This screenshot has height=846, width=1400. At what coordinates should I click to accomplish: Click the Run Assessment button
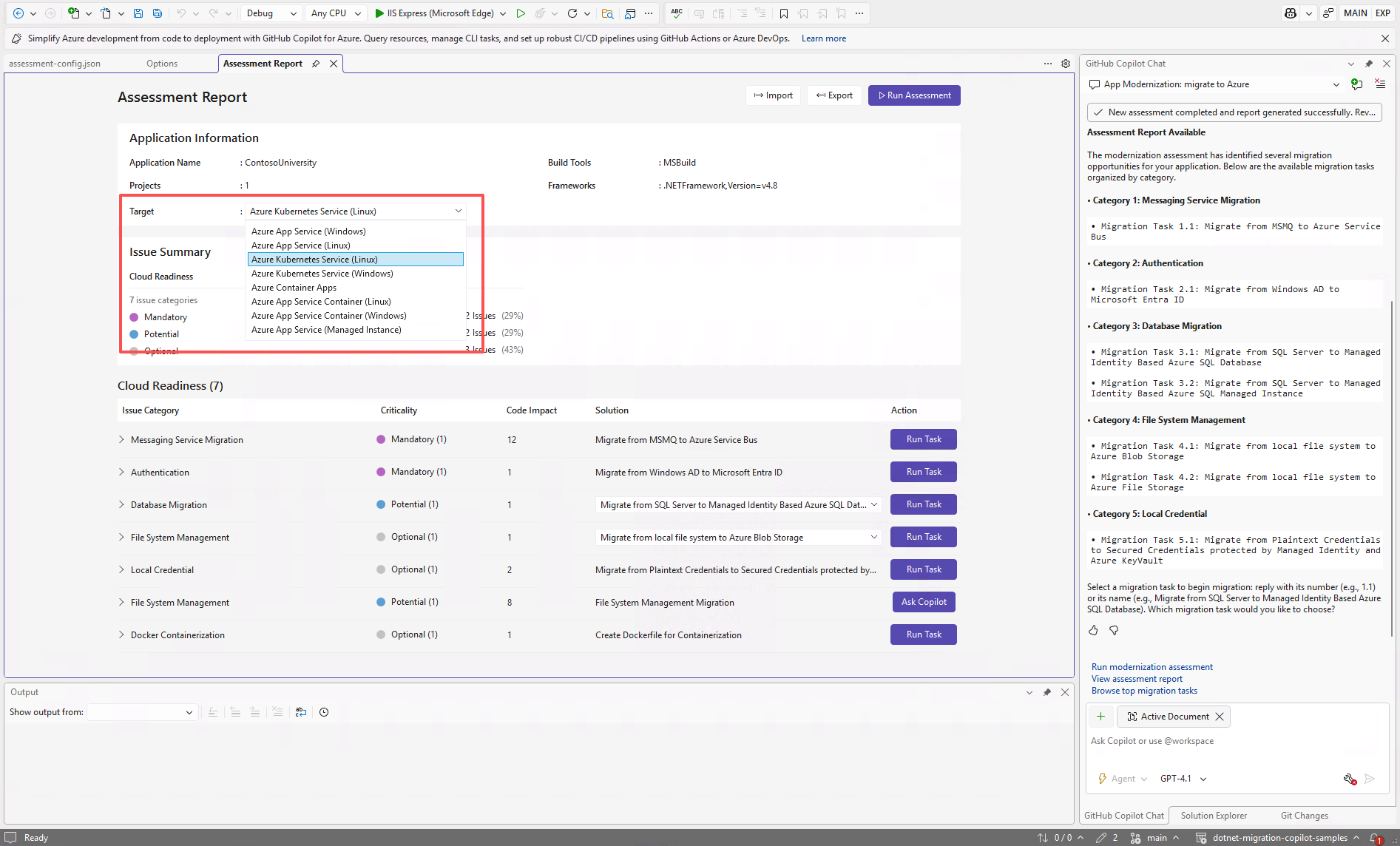(914, 95)
